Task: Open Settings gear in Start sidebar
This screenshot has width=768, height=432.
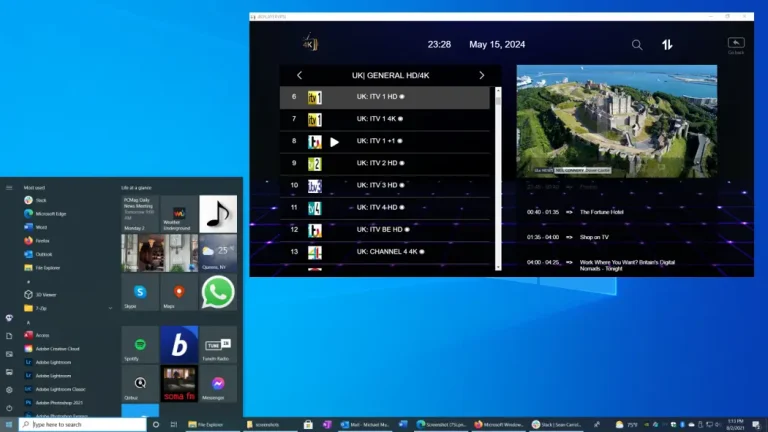Action: point(9,389)
